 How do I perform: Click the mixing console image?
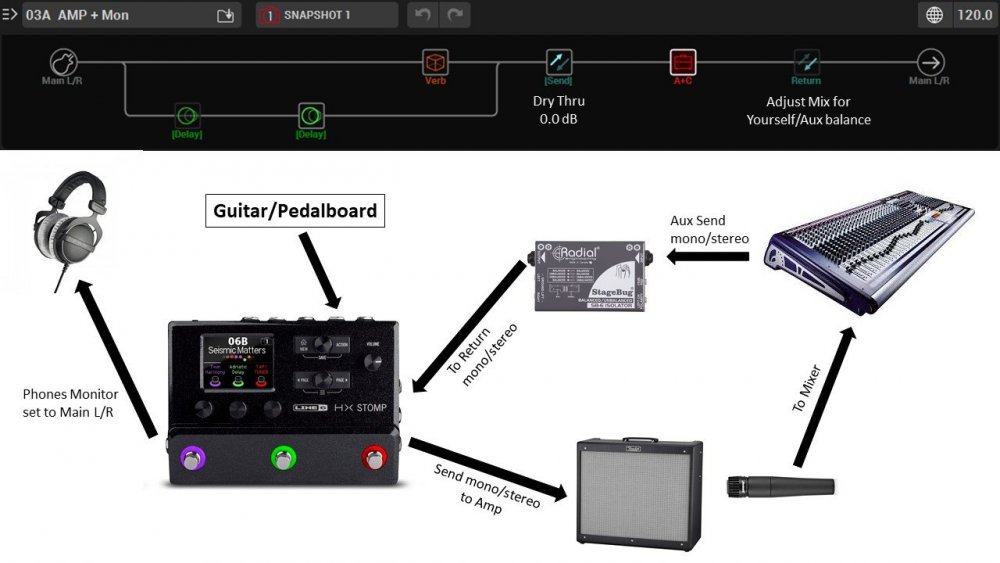870,251
